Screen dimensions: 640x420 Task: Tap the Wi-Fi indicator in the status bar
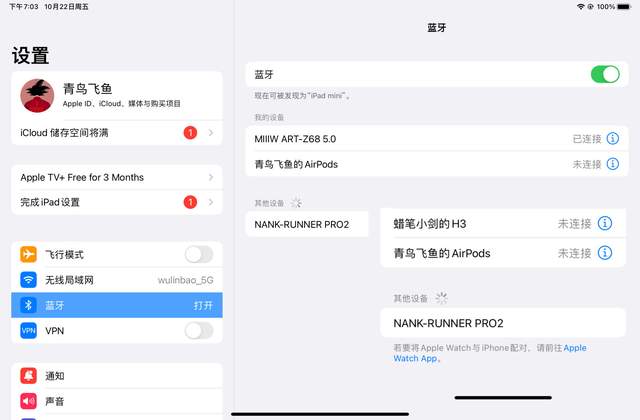pyautogui.click(x=580, y=7)
